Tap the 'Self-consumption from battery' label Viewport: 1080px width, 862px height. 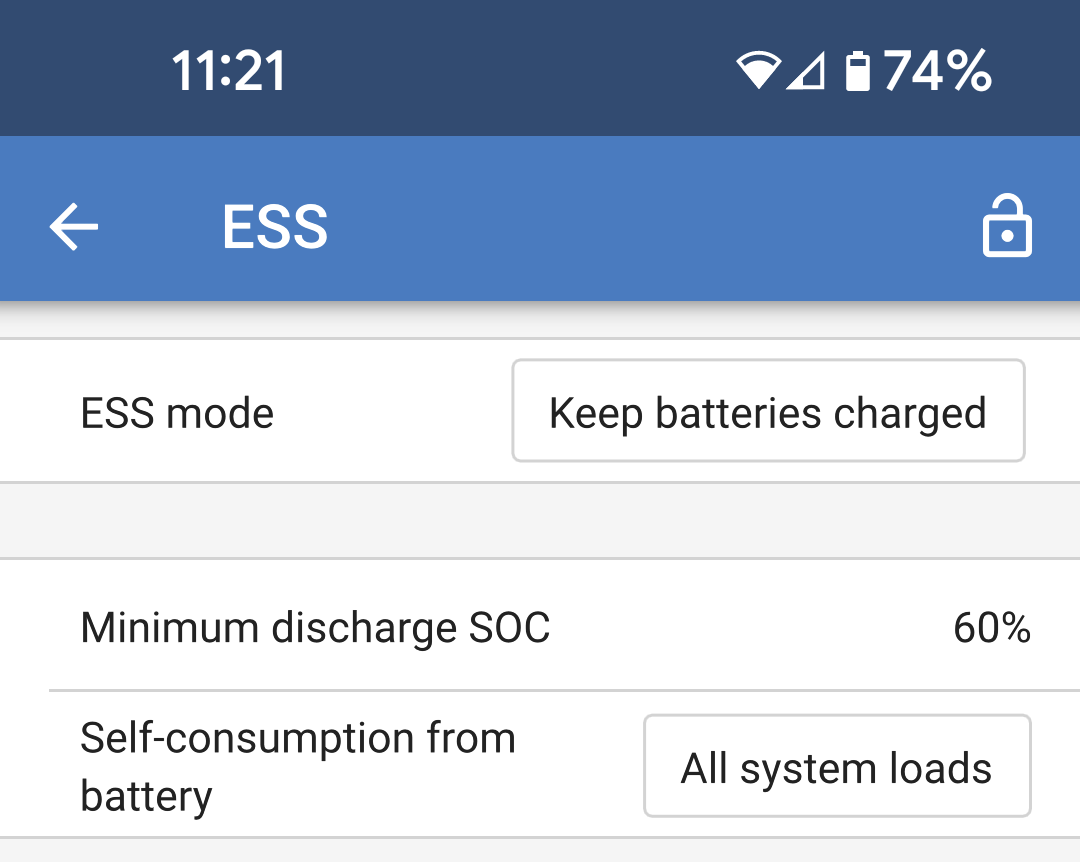click(297, 767)
